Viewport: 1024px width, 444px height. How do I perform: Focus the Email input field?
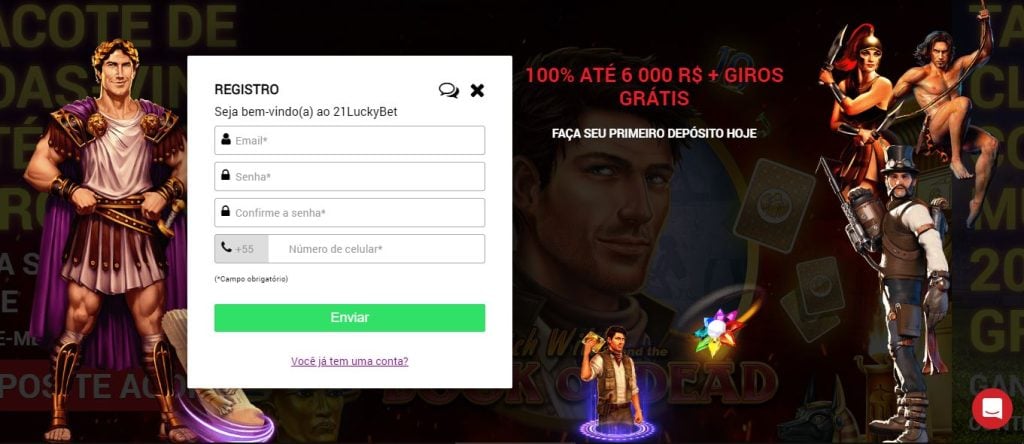(349, 140)
